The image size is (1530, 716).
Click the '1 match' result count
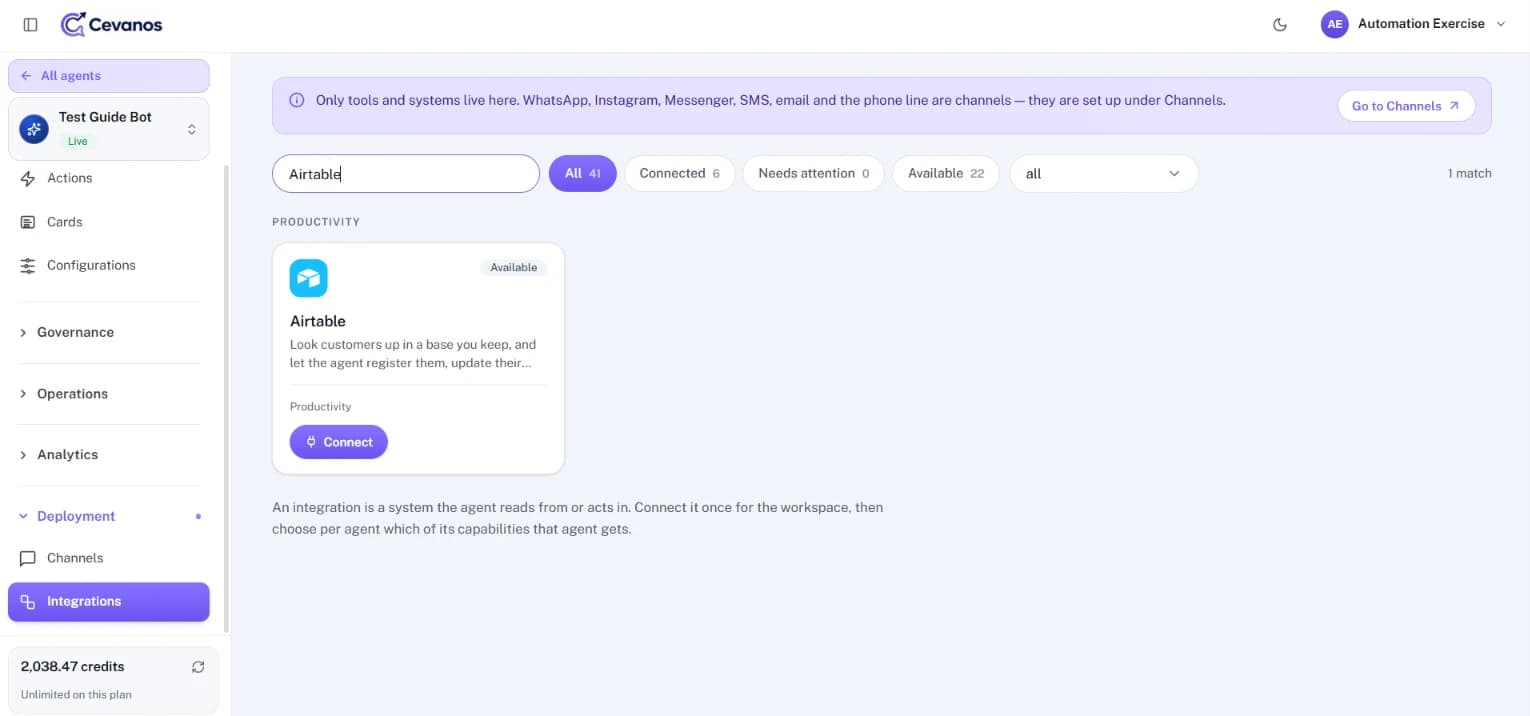pos(1469,174)
